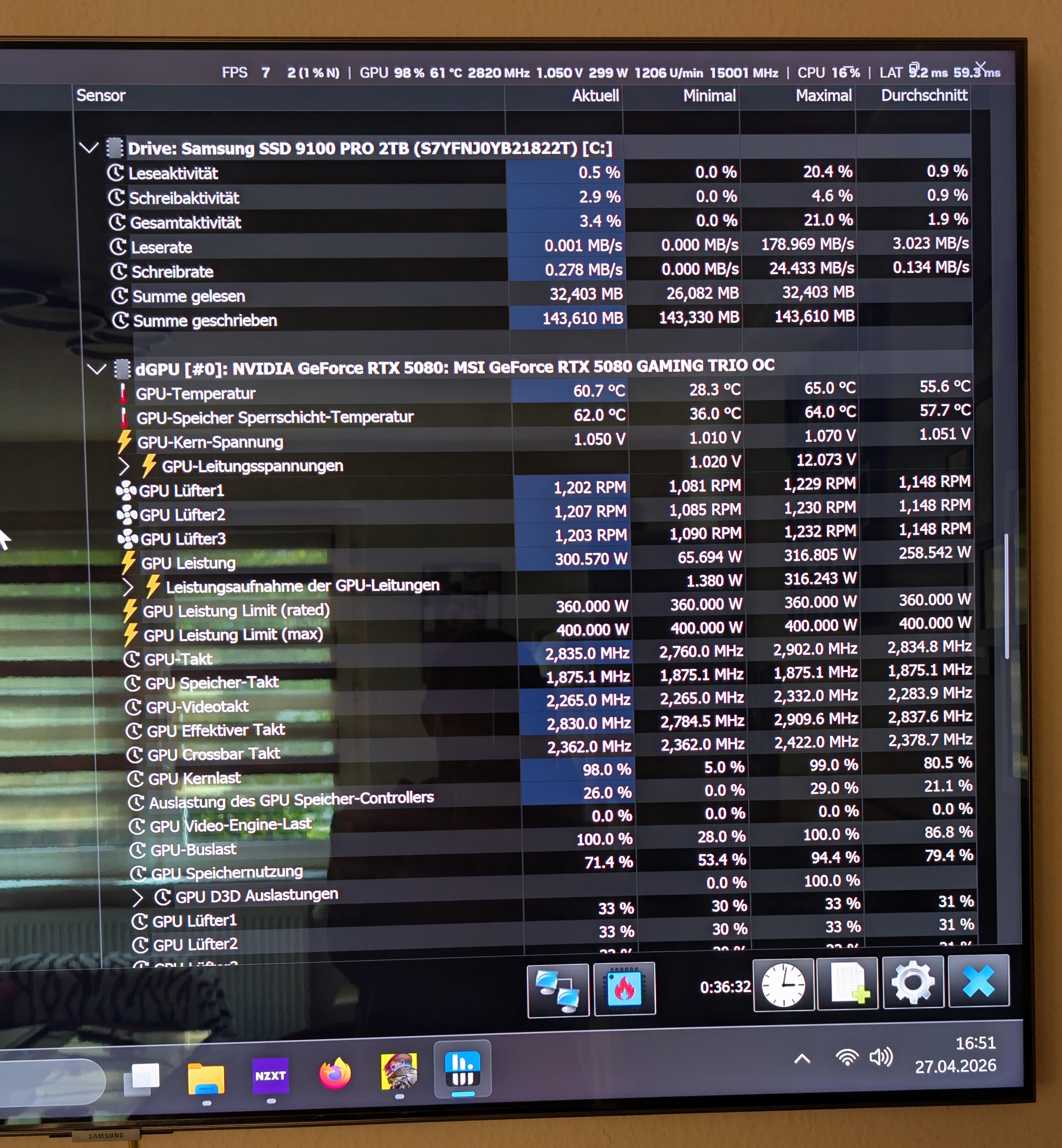The width and height of the screenshot is (1062, 1148).
Task: Open sensor settings gear icon
Action: [913, 982]
